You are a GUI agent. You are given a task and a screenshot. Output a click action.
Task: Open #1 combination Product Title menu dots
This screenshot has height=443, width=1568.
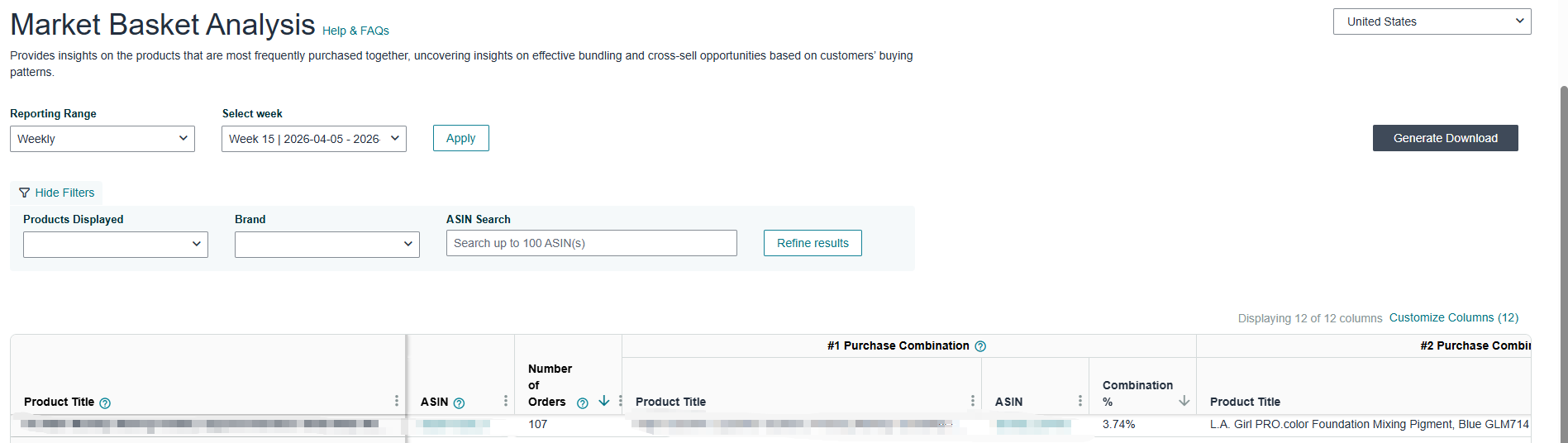pyautogui.click(x=972, y=401)
